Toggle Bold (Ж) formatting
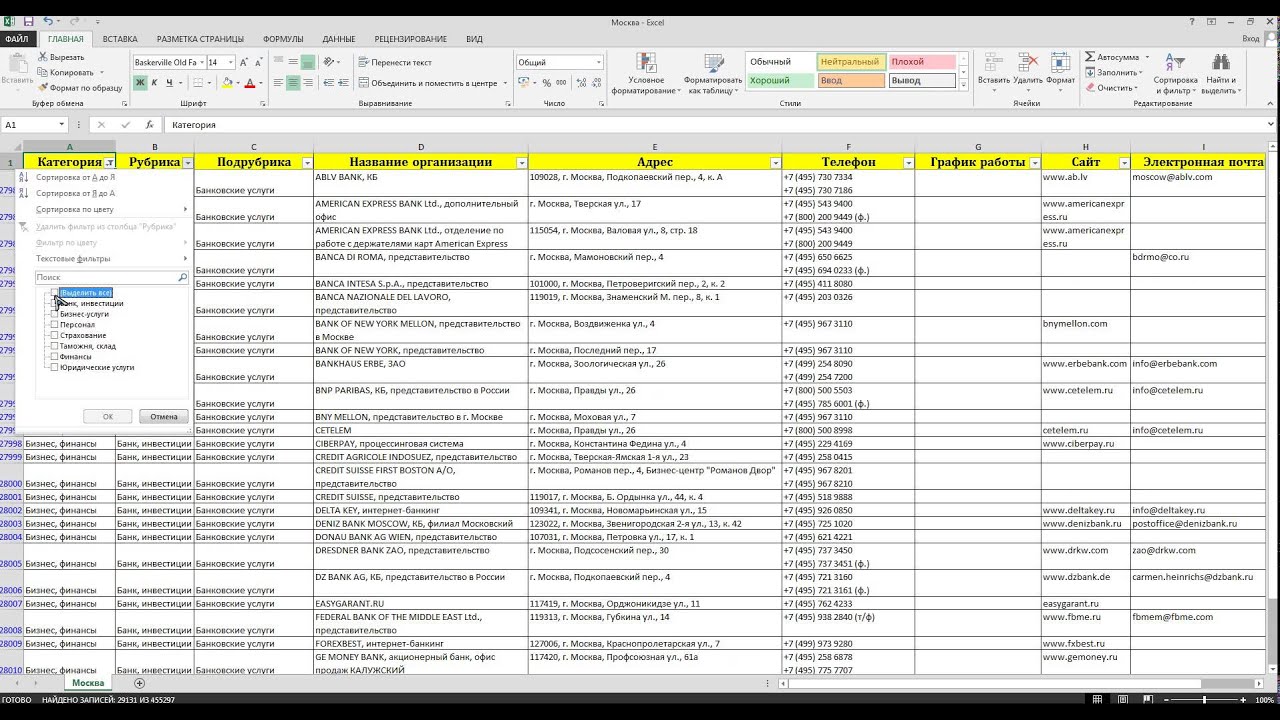 pos(140,82)
